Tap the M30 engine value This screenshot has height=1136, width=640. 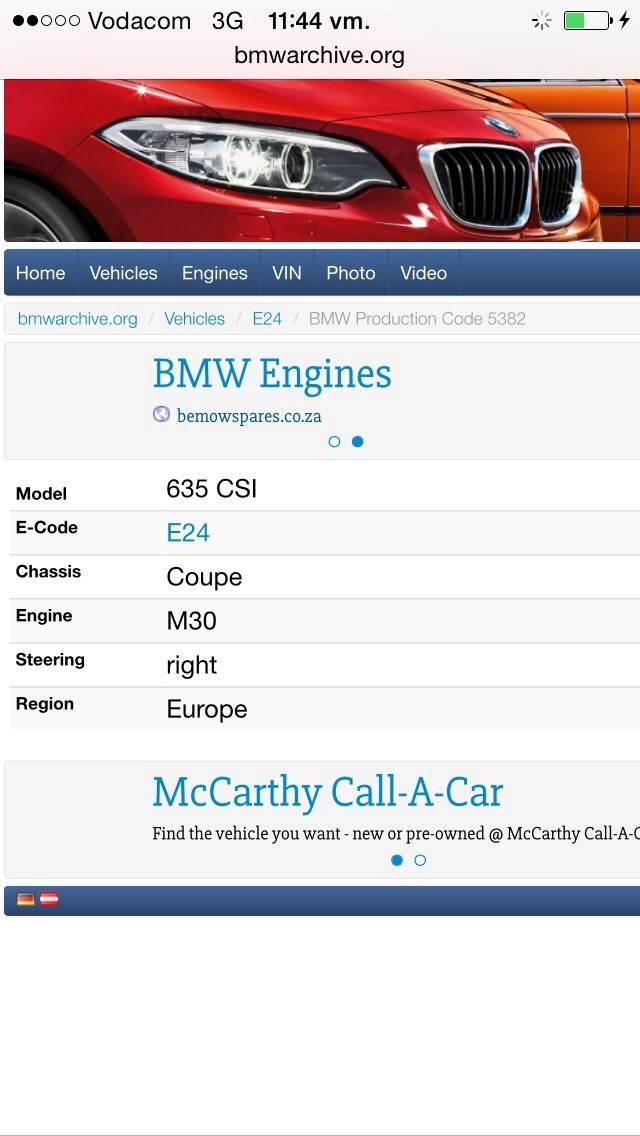tap(191, 621)
